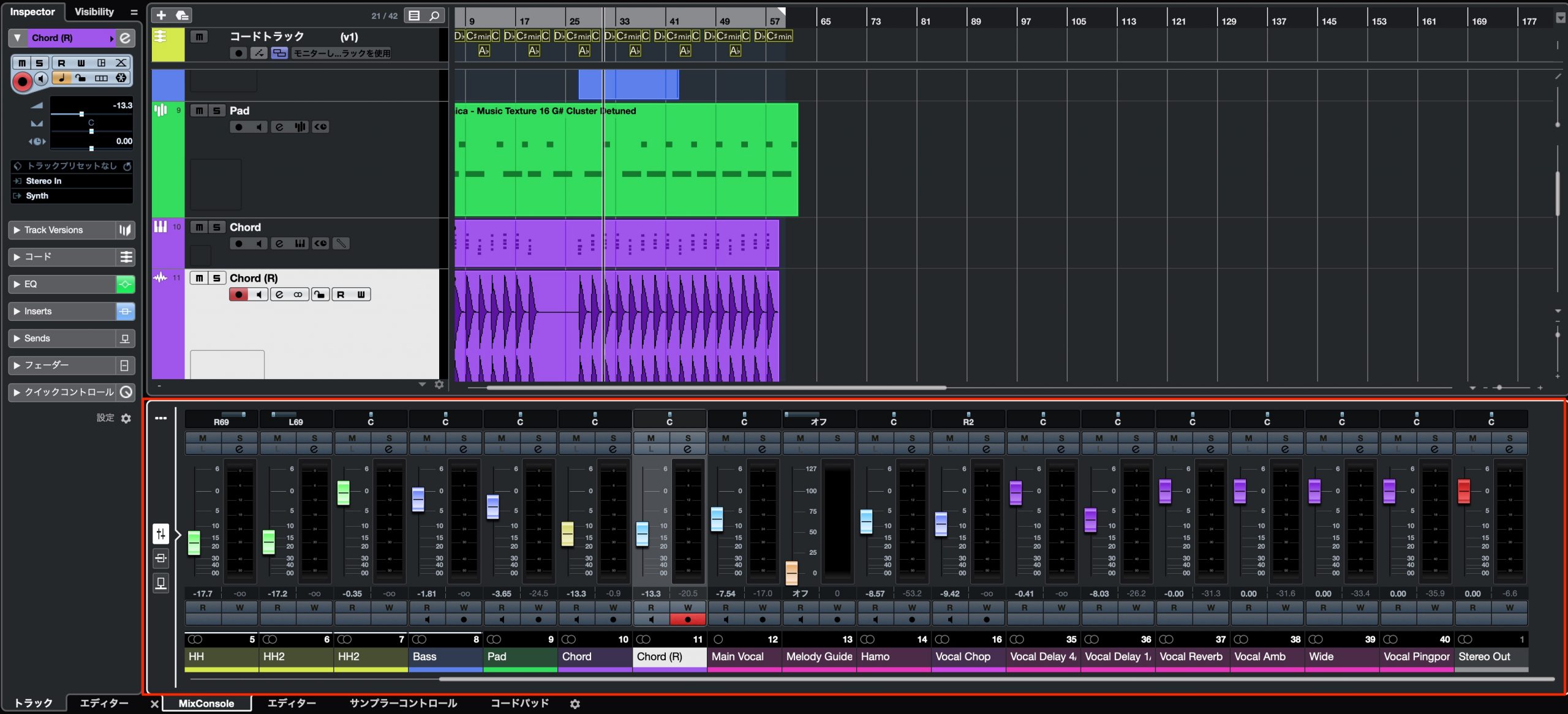1568x714 pixels.
Task: Show fader section icon in MixConsole
Action: 161,533
